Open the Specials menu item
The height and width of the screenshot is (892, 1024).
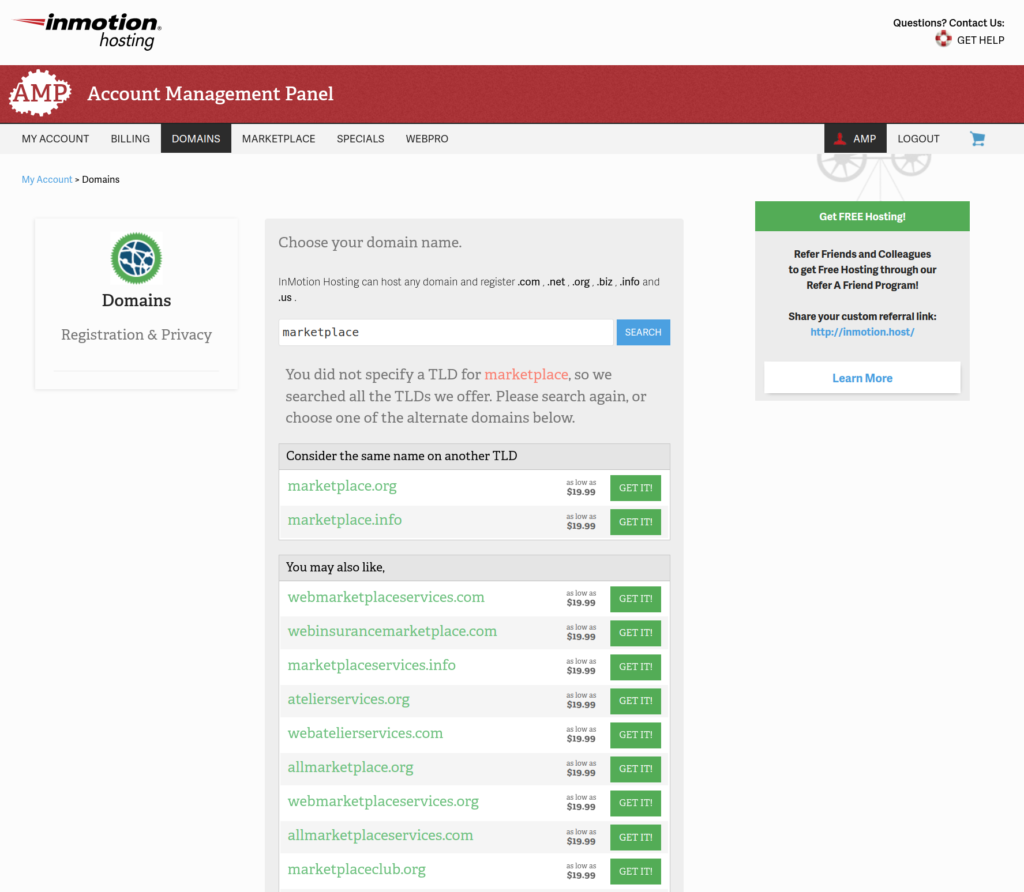(360, 138)
